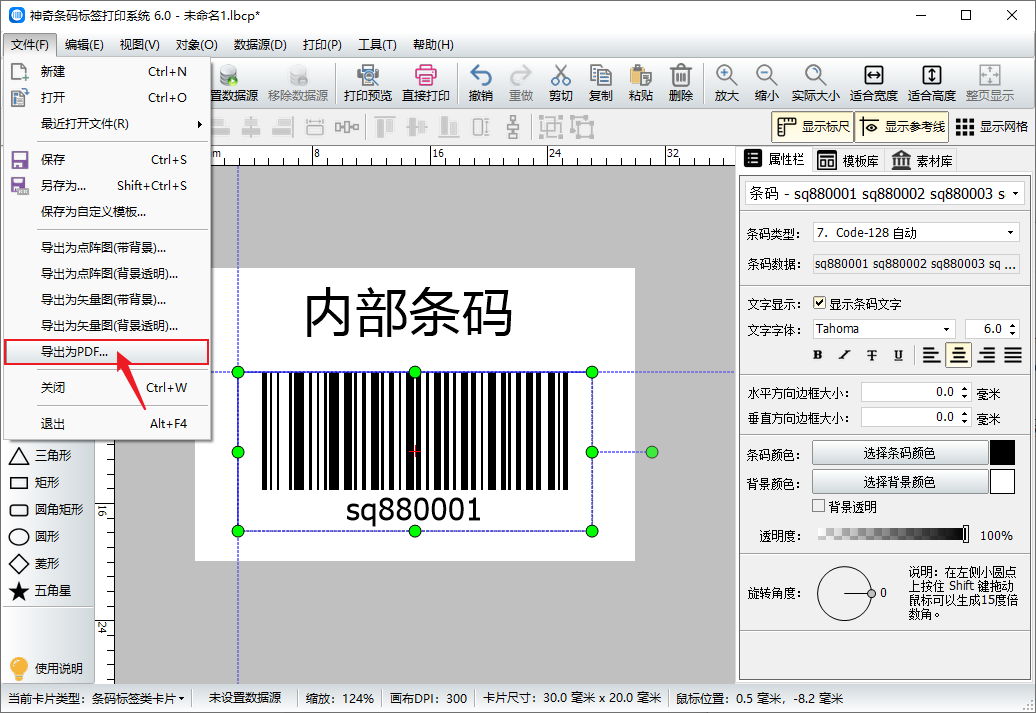
Task: Click the Full Page Display (整页显示) icon
Action: click(x=989, y=83)
